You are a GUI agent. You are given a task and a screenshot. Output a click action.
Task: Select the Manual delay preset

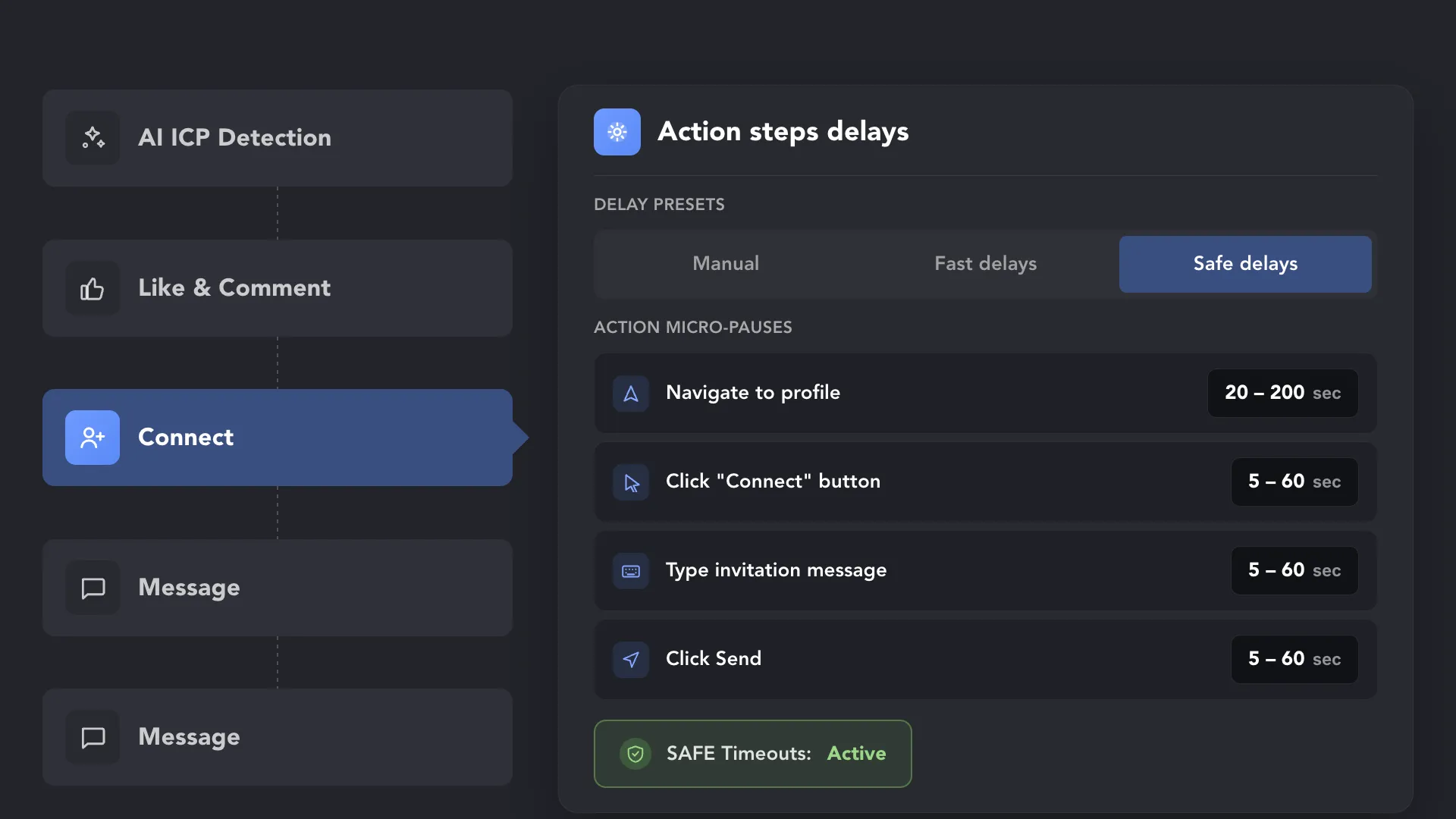click(726, 264)
